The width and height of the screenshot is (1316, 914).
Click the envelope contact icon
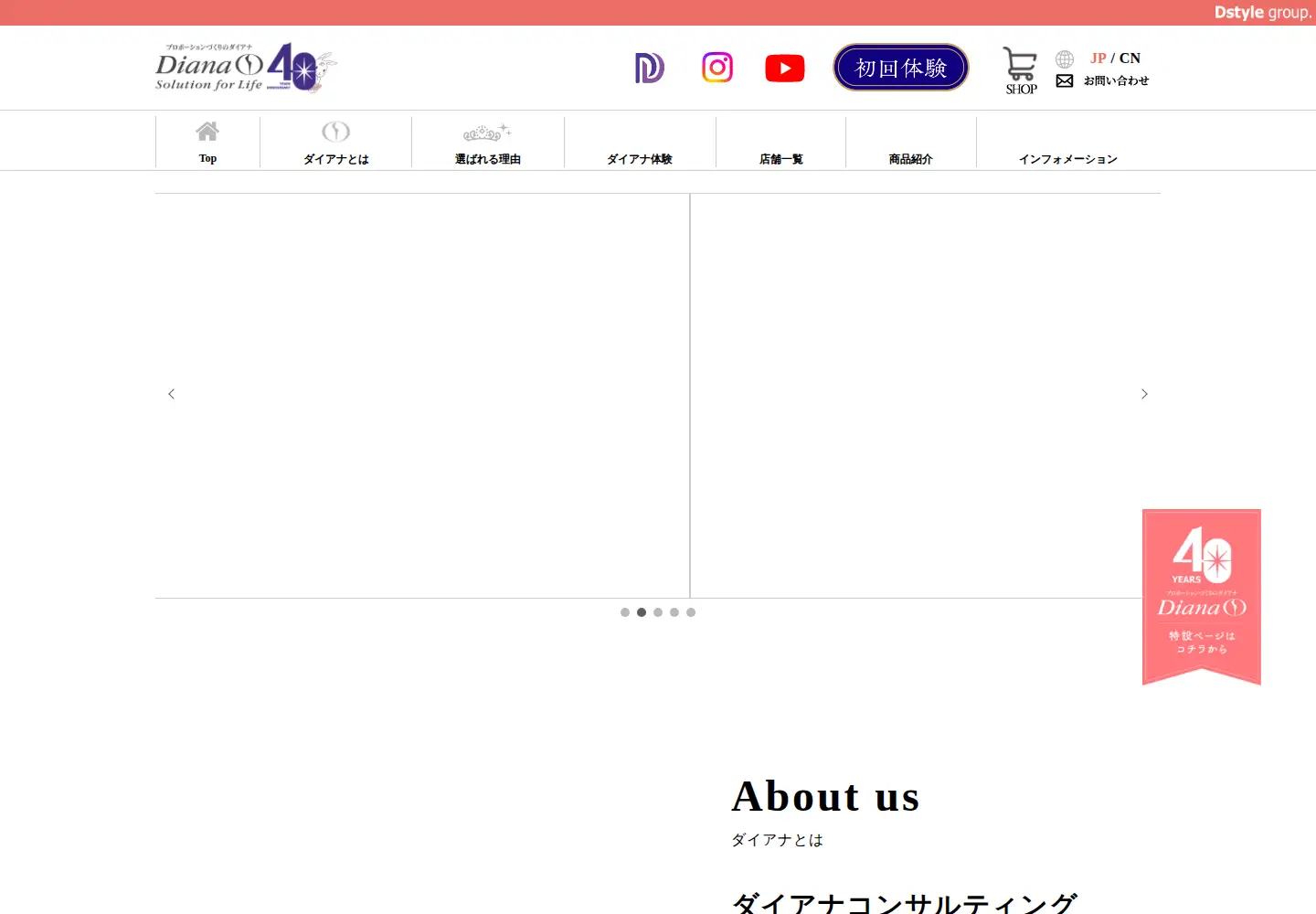[1065, 81]
